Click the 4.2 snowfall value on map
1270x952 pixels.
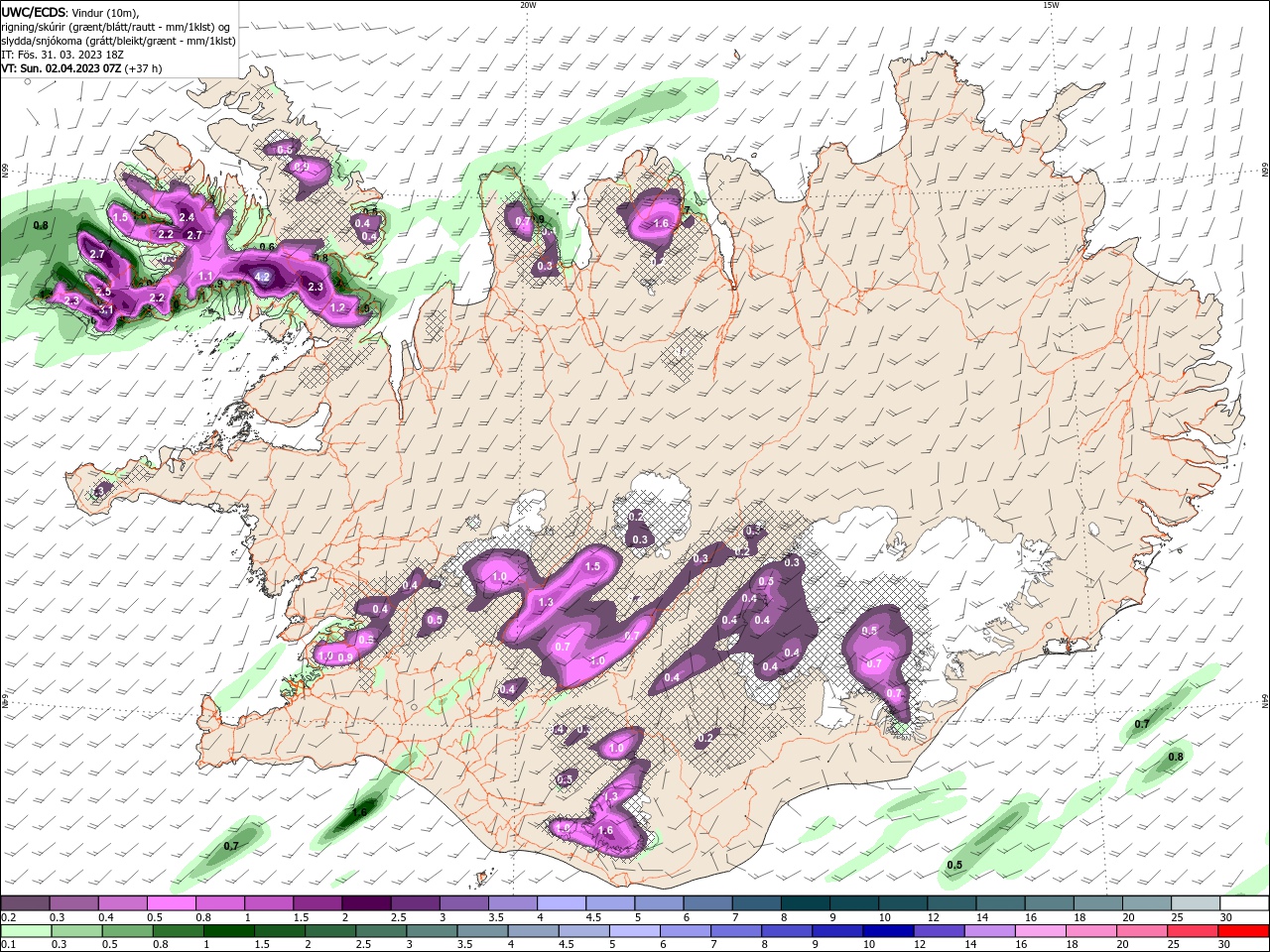(x=263, y=277)
